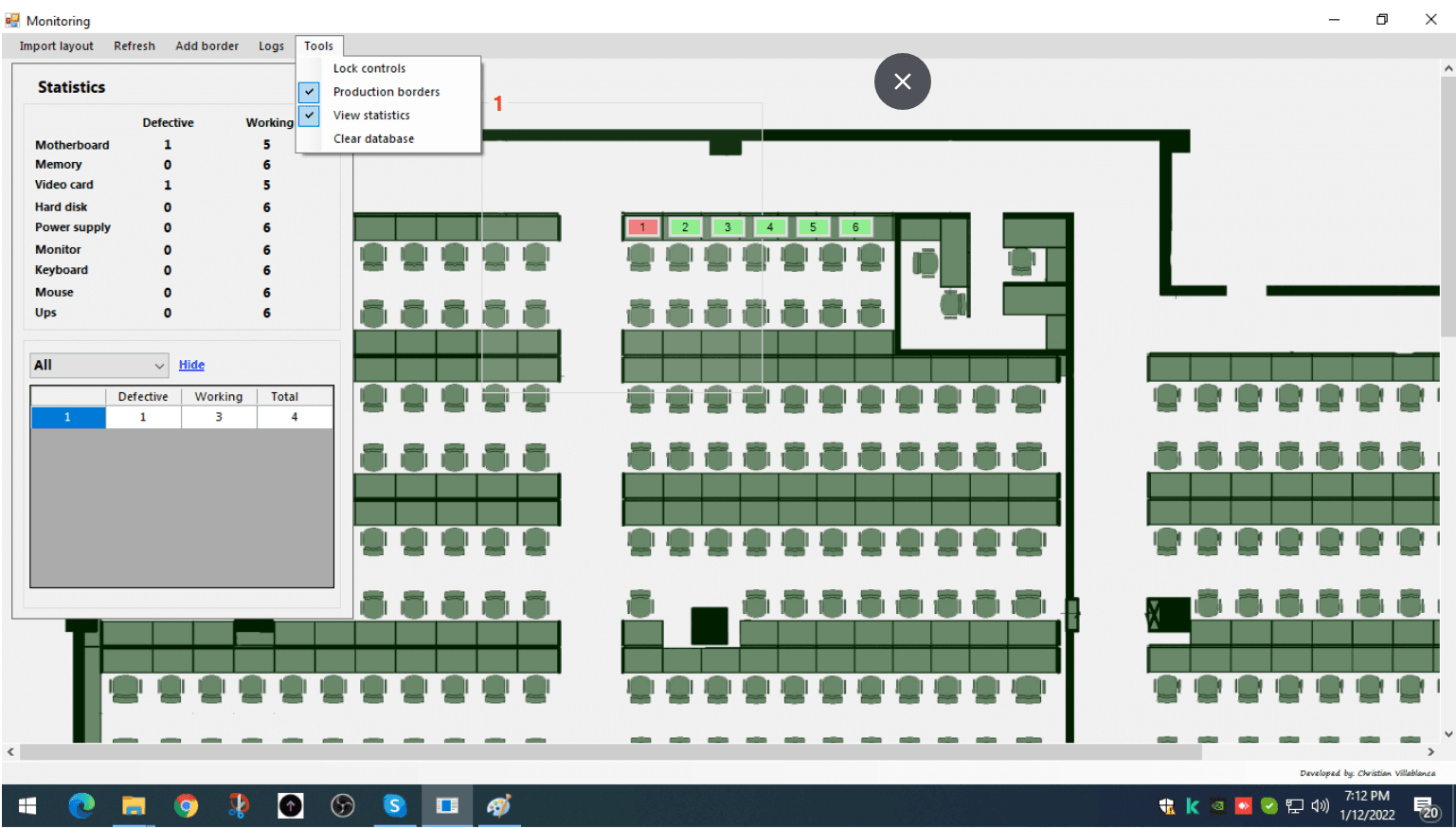Launch Skype from the taskbar
The width and height of the screenshot is (1456, 828).
394,806
